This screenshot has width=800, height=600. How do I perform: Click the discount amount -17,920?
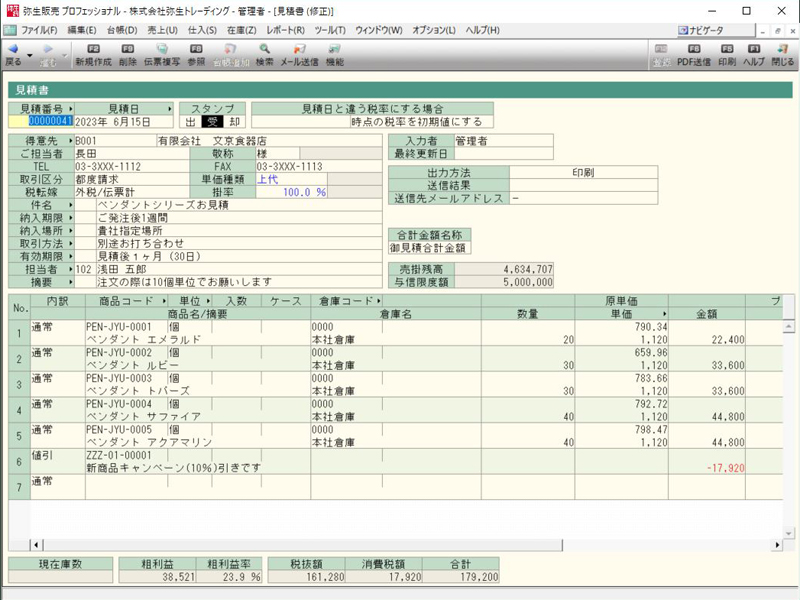pos(726,468)
